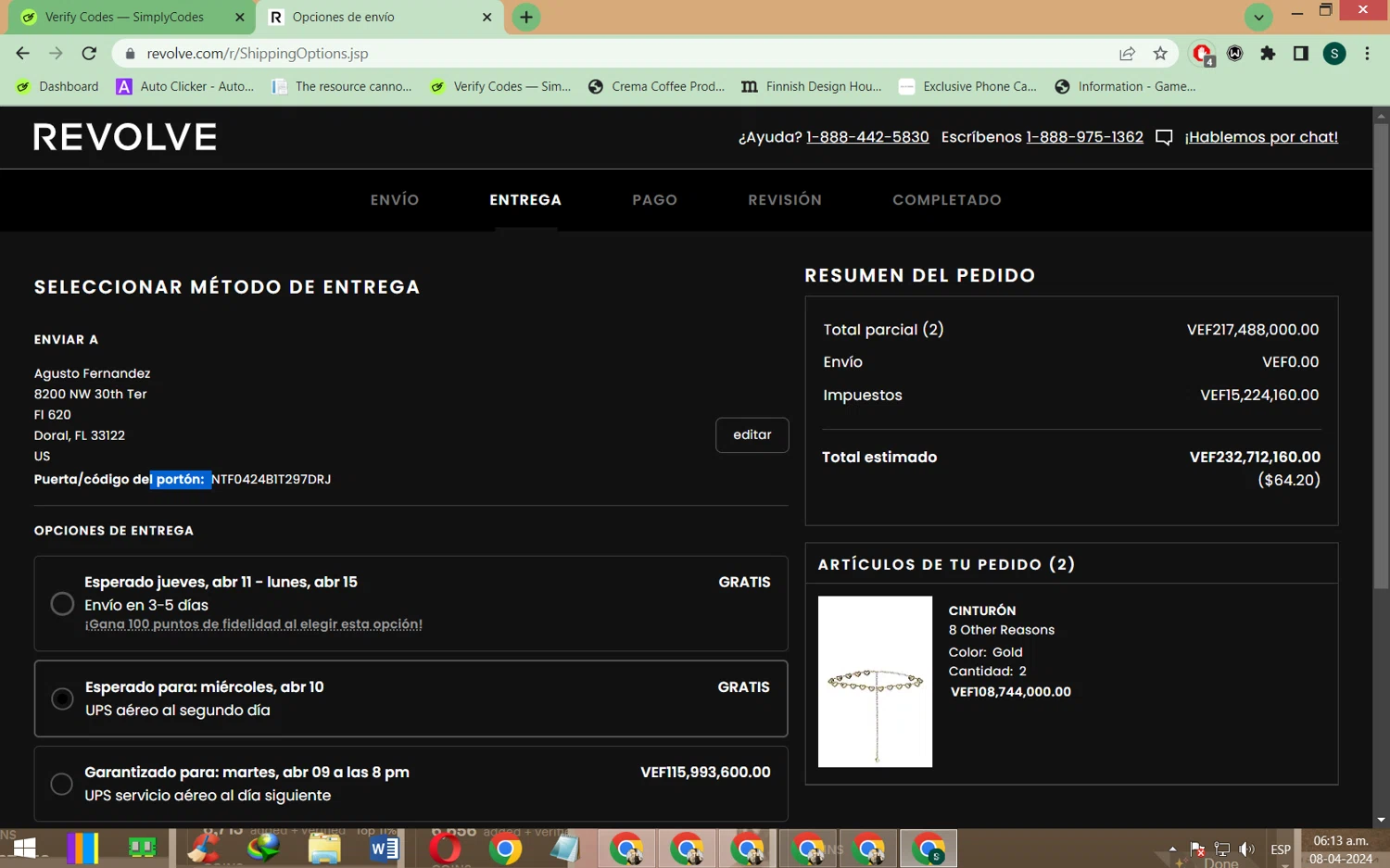Go to the REVISIÓN checkout step
Viewport: 1390px width, 868px height.
785,200
